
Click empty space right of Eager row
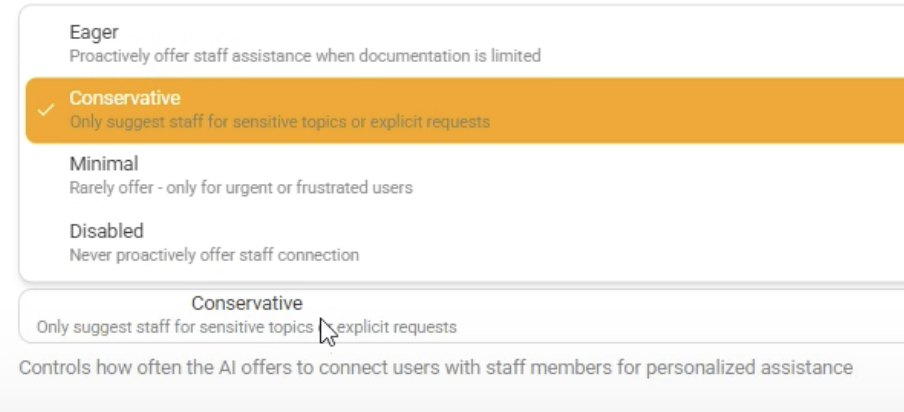tap(750, 44)
